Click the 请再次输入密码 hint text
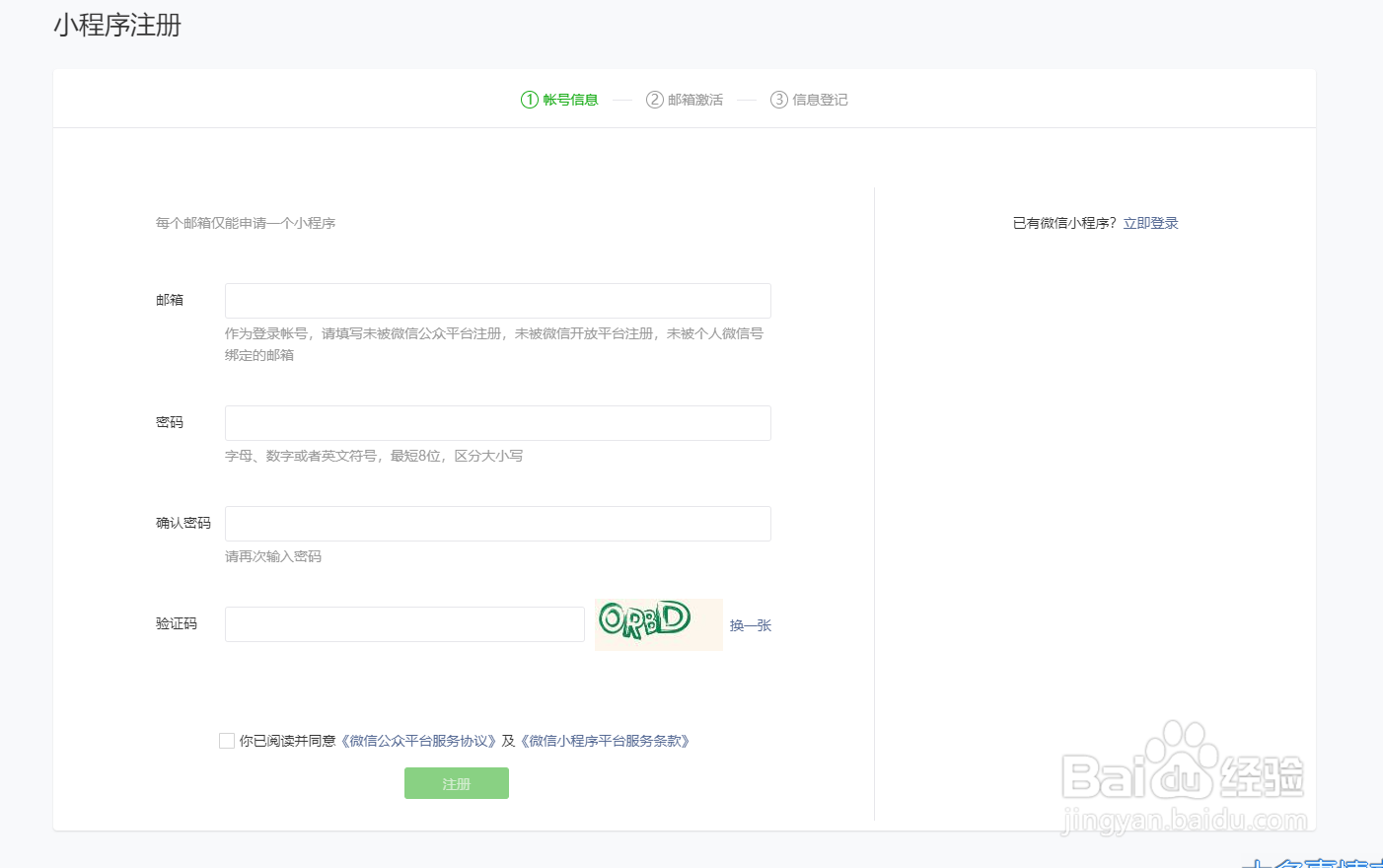 pos(273,556)
